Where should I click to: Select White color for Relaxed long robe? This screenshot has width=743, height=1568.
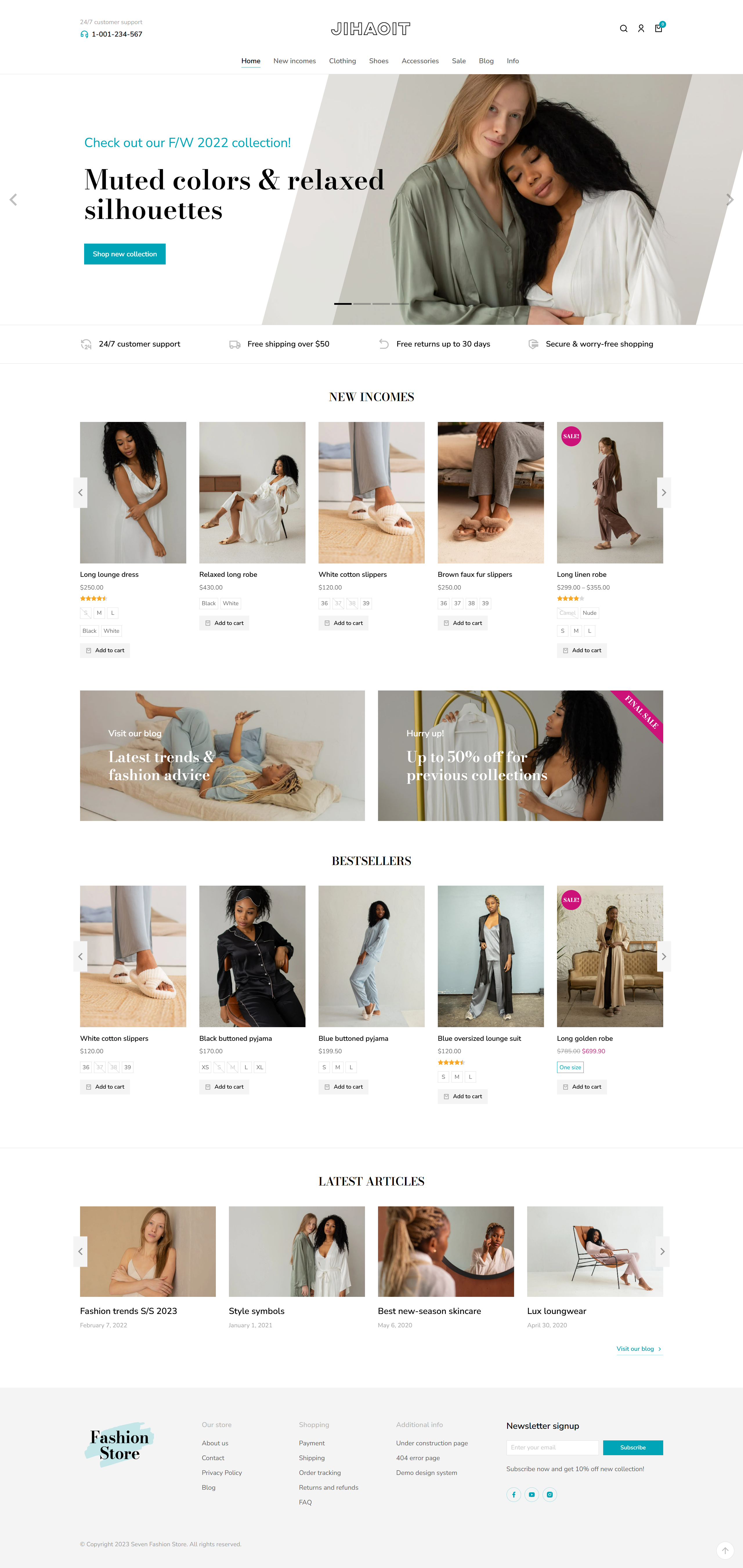click(231, 603)
